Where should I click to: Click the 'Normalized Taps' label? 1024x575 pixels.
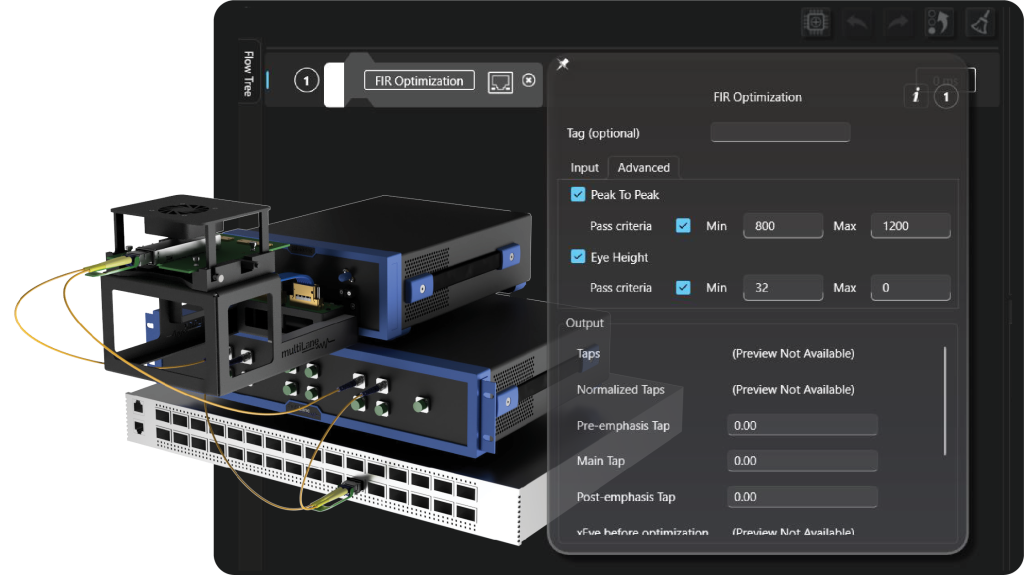[x=620, y=389]
